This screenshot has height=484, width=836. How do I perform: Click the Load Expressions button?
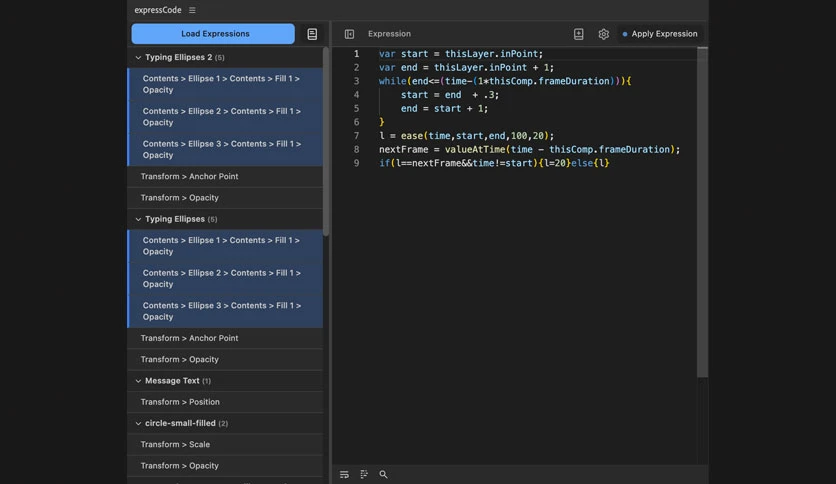click(x=213, y=34)
